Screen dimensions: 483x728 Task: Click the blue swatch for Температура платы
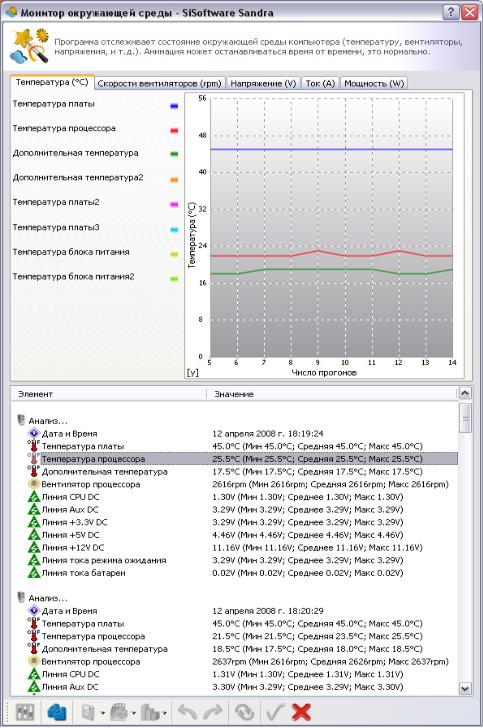point(174,106)
